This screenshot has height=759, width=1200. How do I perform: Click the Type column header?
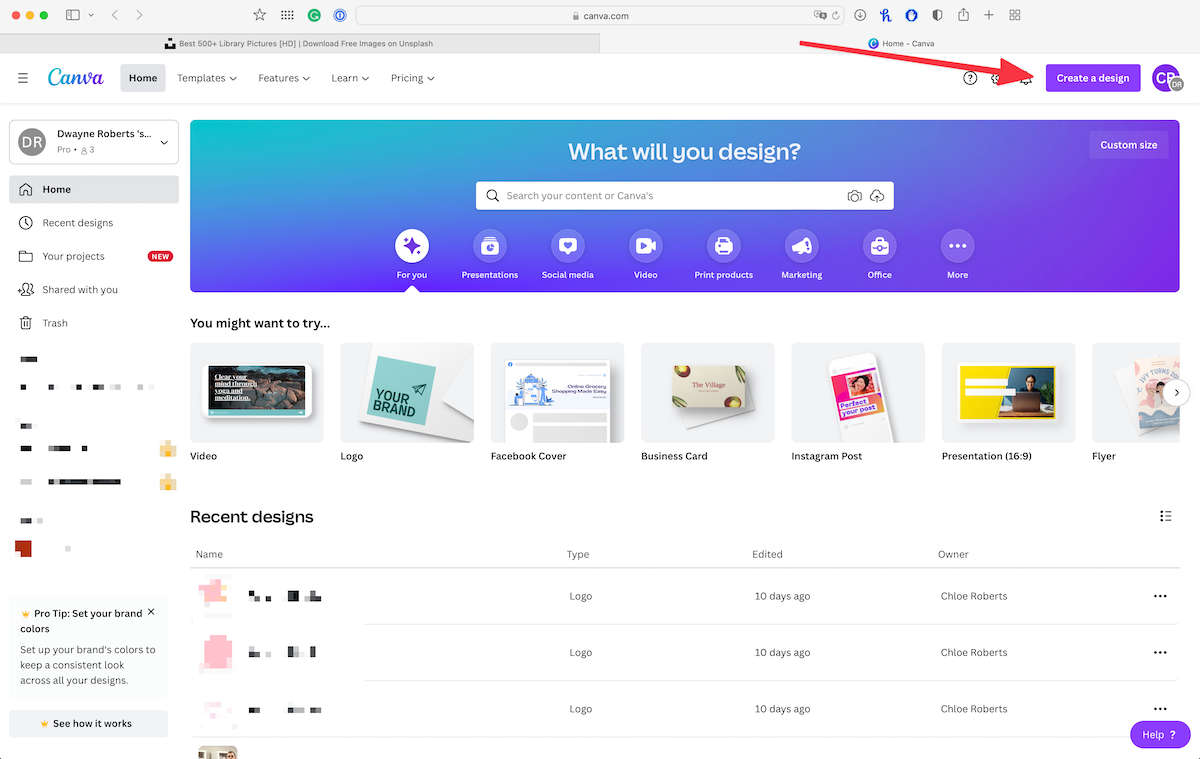point(578,554)
